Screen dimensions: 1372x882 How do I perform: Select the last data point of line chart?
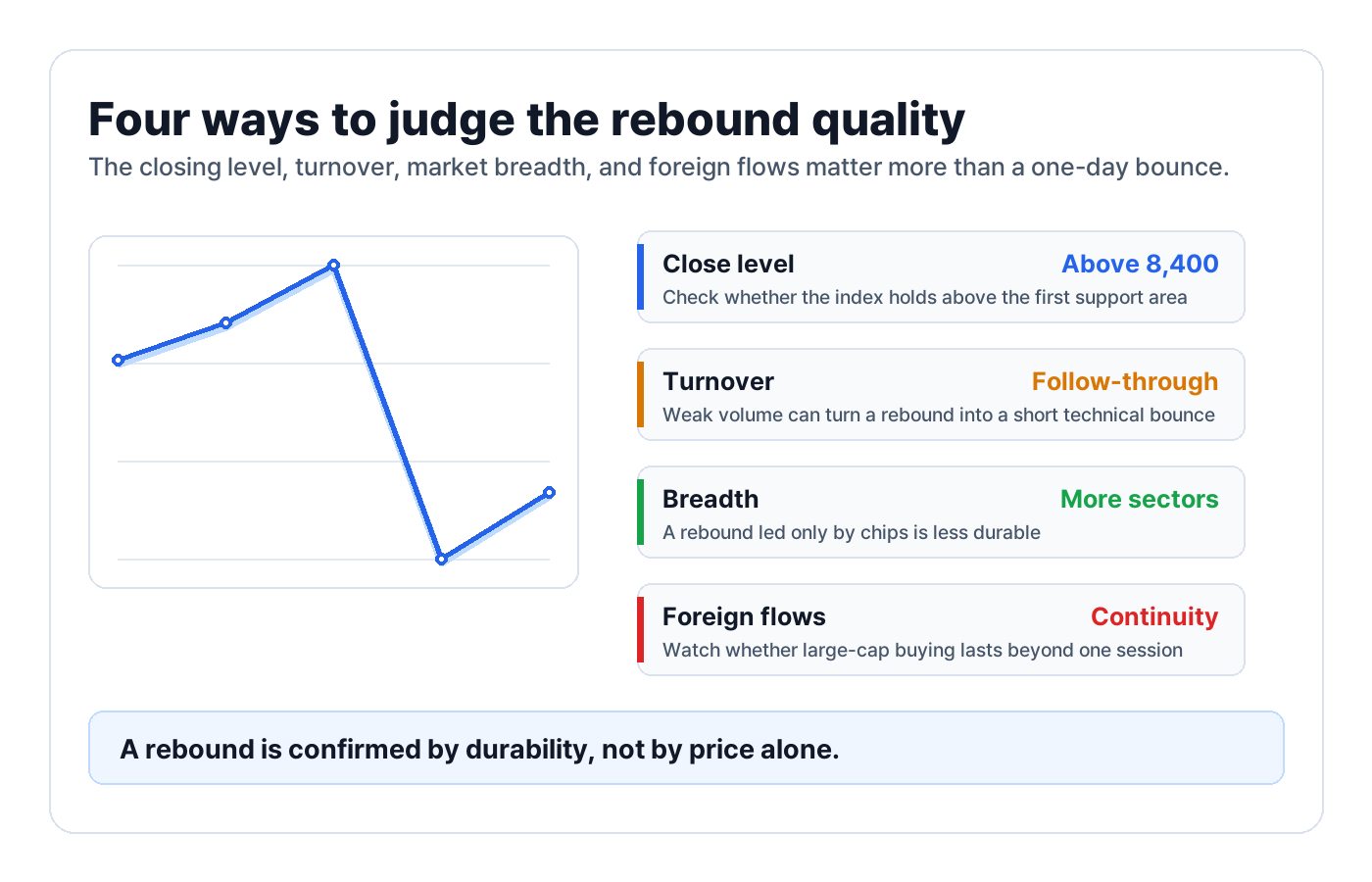[549, 492]
